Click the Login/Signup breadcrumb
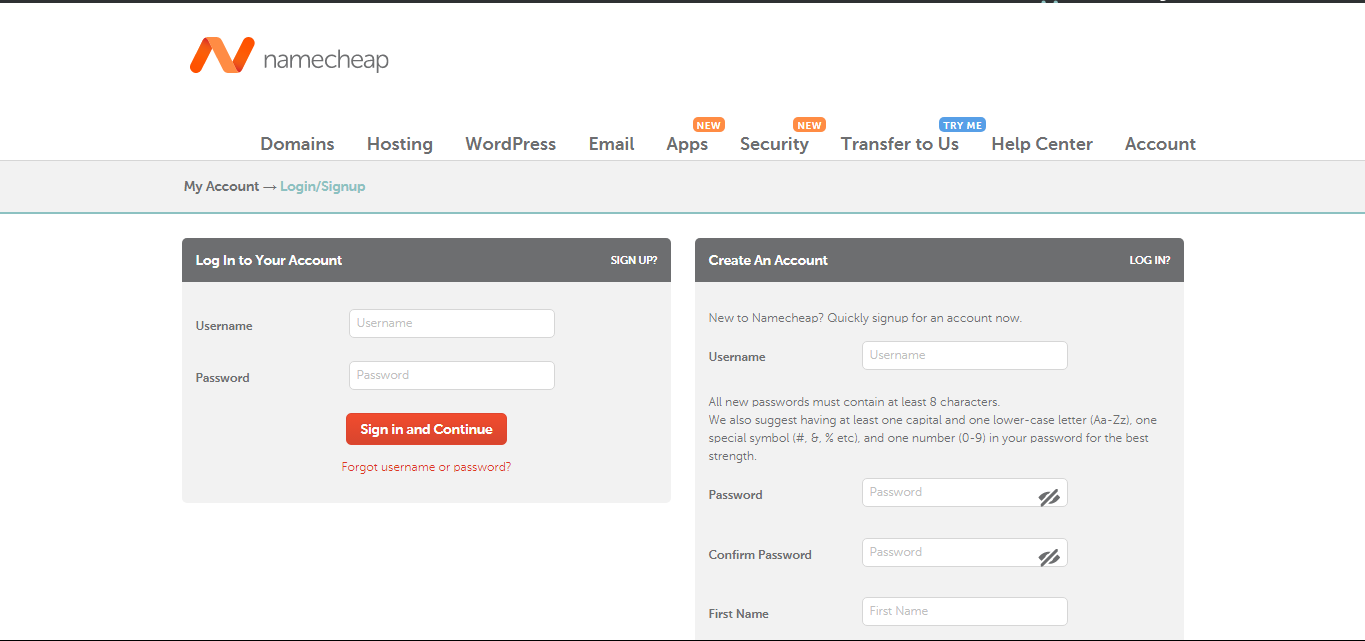This screenshot has width=1365, height=641. coord(323,186)
